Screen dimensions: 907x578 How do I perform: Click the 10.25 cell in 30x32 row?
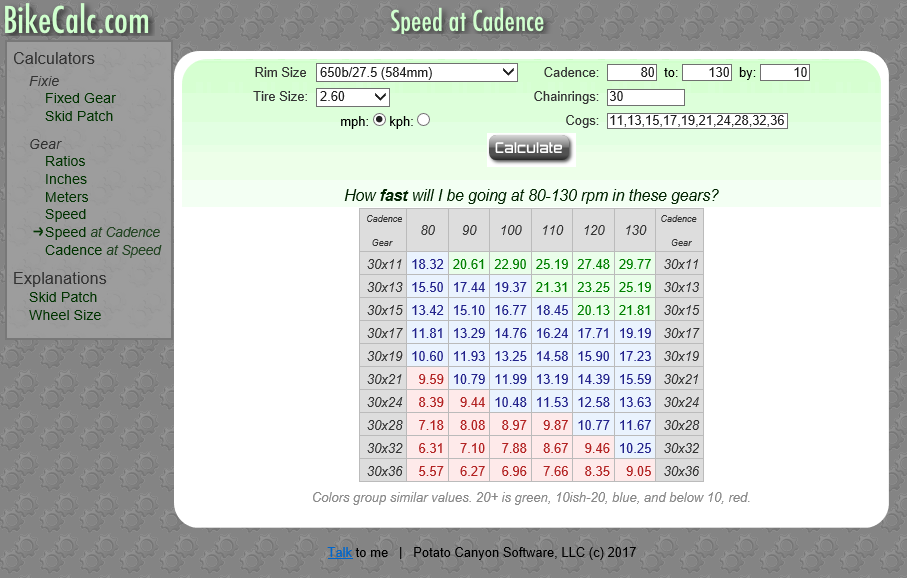(x=635, y=448)
